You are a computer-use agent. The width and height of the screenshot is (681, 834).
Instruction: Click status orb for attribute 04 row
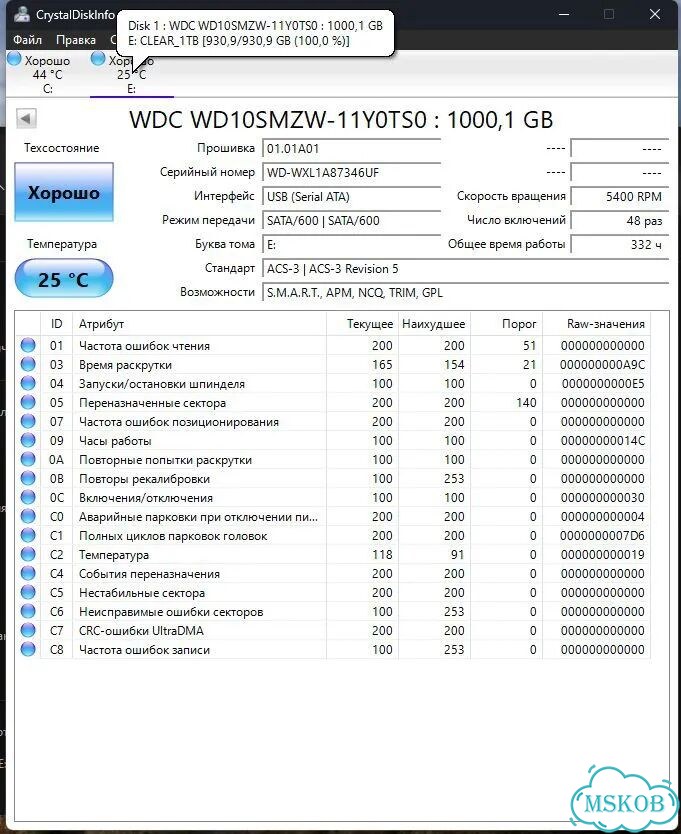pyautogui.click(x=28, y=383)
